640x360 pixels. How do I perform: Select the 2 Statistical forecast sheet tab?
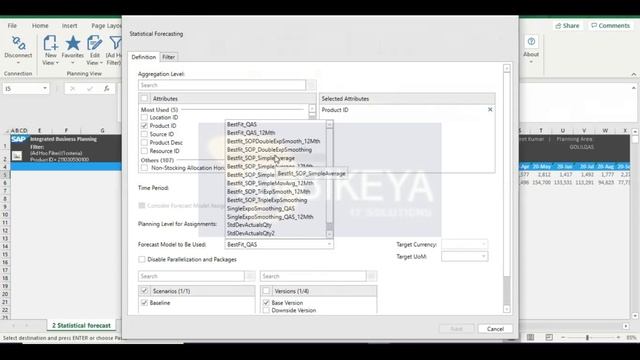(81, 325)
